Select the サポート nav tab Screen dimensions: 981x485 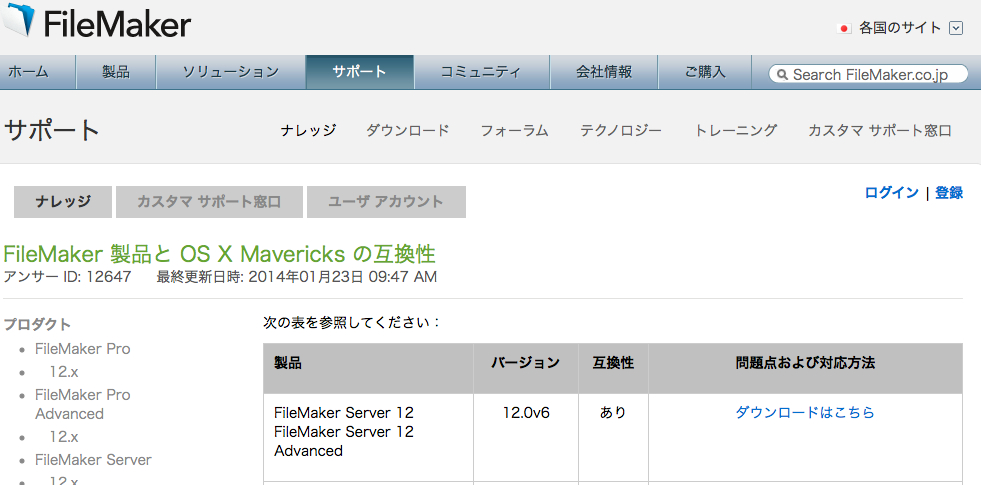click(x=360, y=72)
